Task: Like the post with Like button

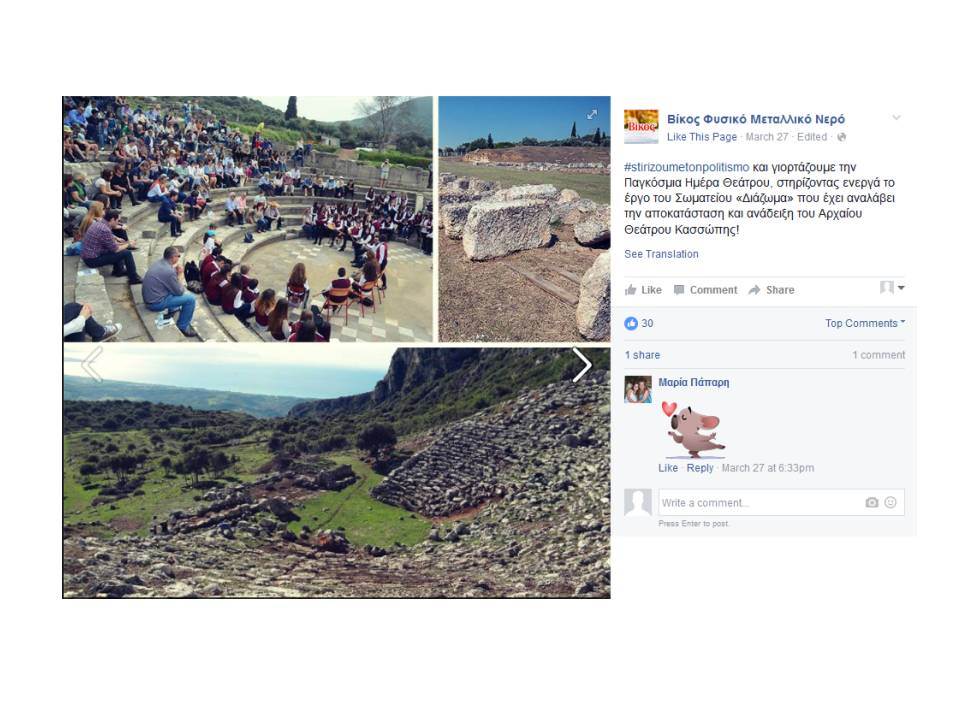Action: [x=643, y=290]
